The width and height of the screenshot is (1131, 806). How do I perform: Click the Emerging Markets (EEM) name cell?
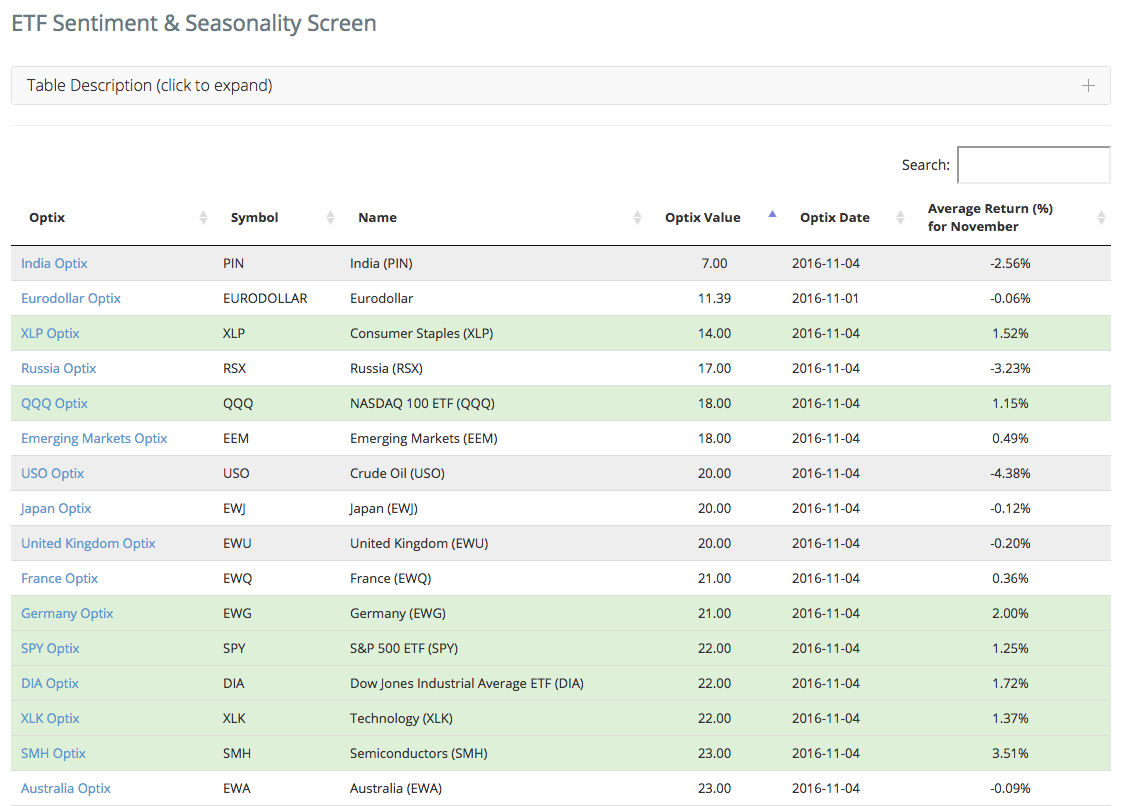coord(423,438)
